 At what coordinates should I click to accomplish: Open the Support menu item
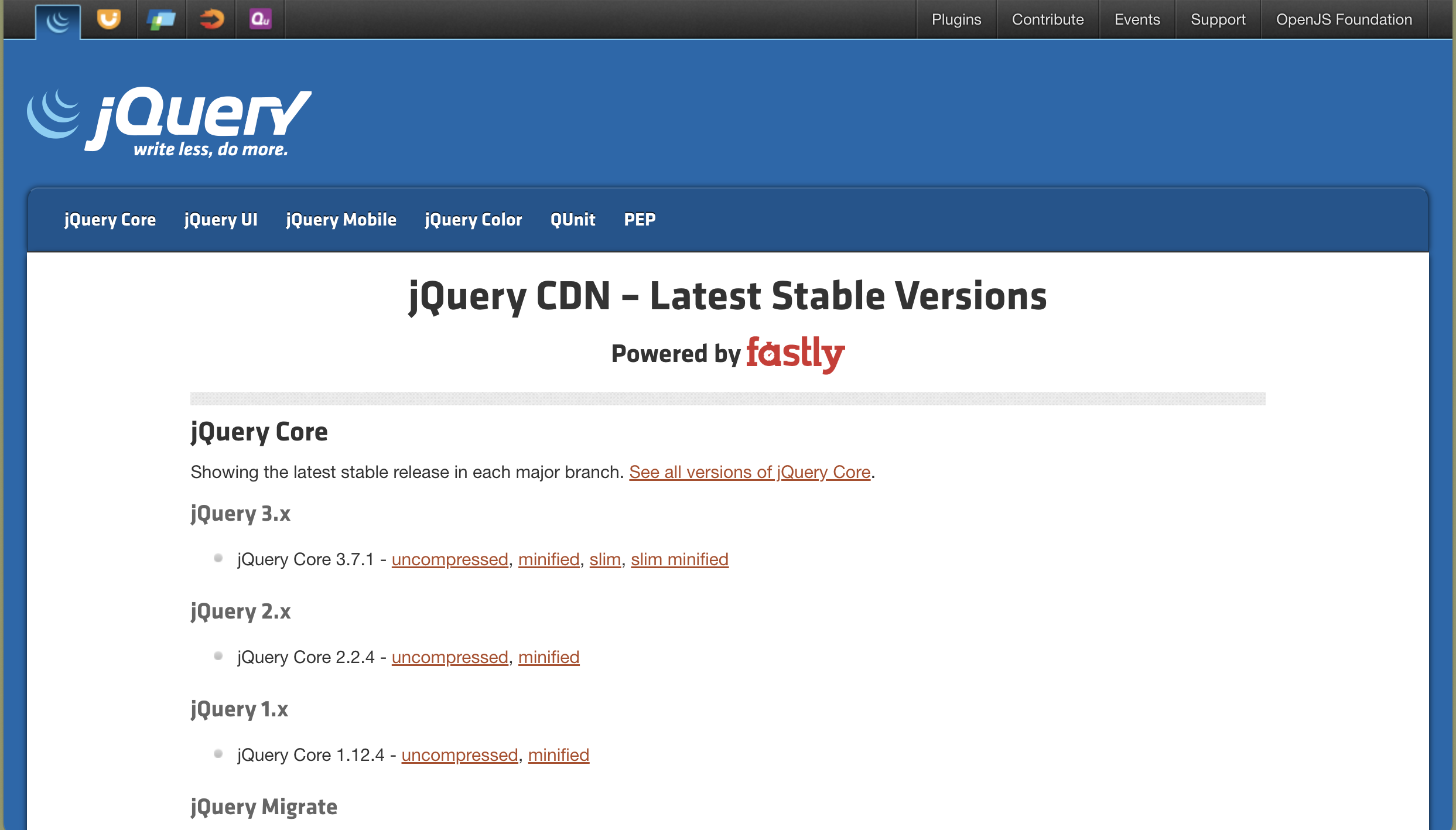pyautogui.click(x=1218, y=19)
